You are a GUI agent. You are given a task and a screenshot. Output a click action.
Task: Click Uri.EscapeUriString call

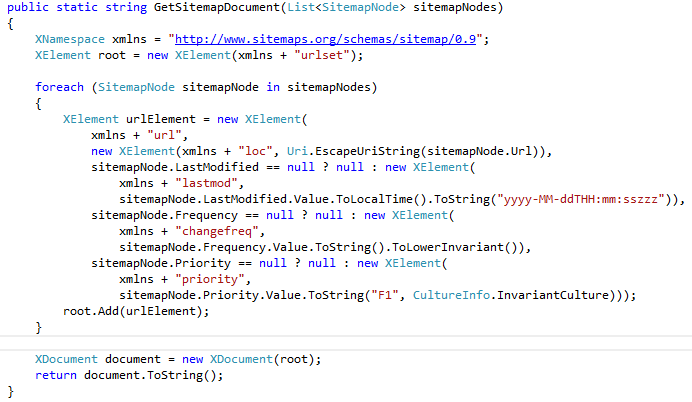(x=353, y=151)
